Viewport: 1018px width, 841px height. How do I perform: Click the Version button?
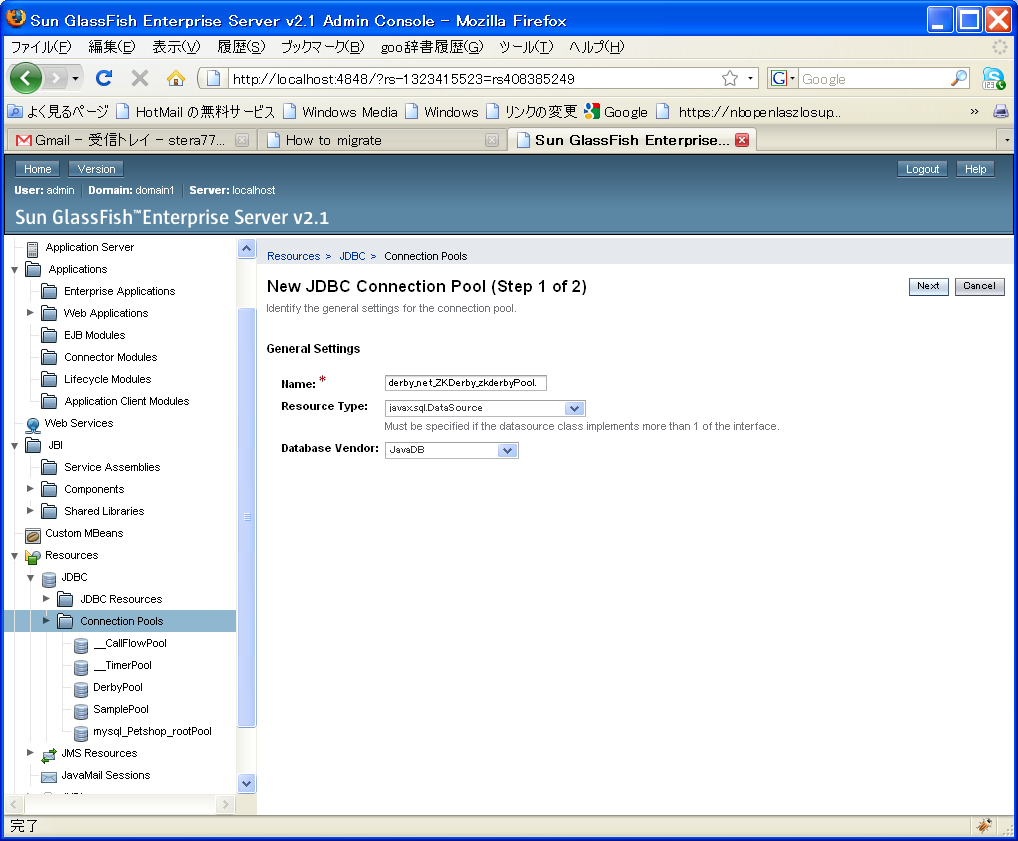tap(96, 169)
